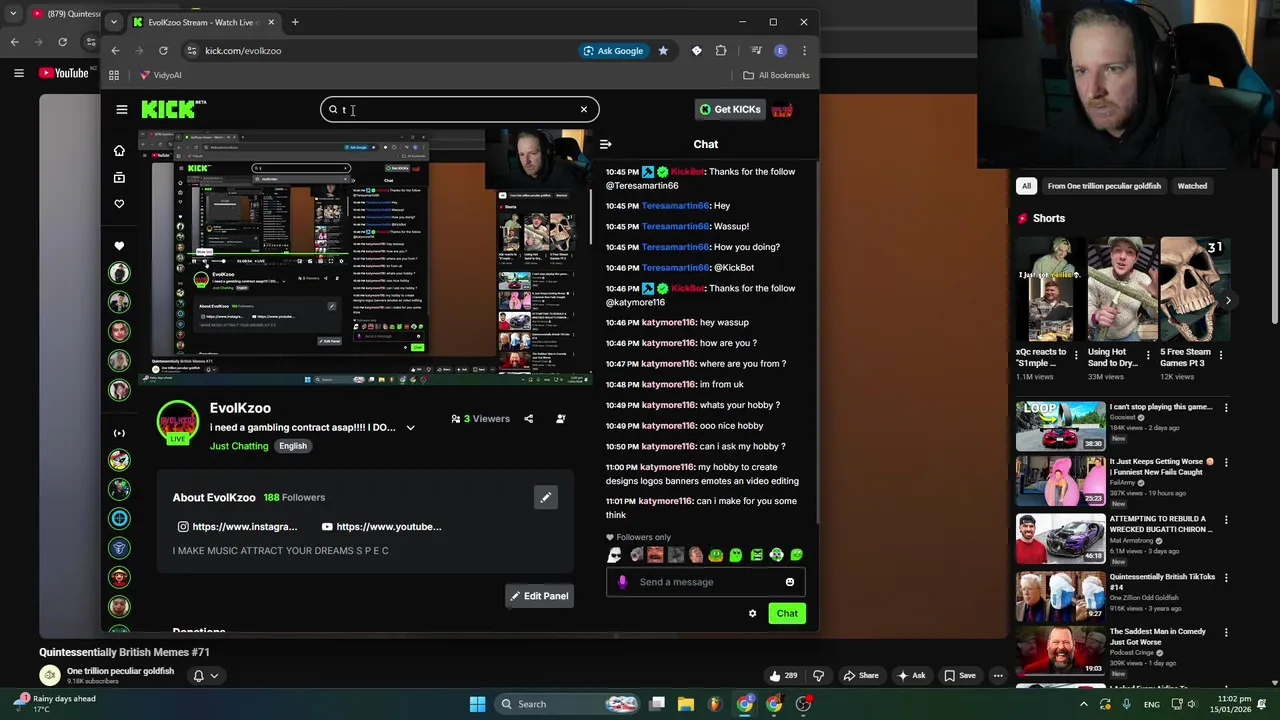
Task: Open Get KICKs button
Action: [x=730, y=109]
